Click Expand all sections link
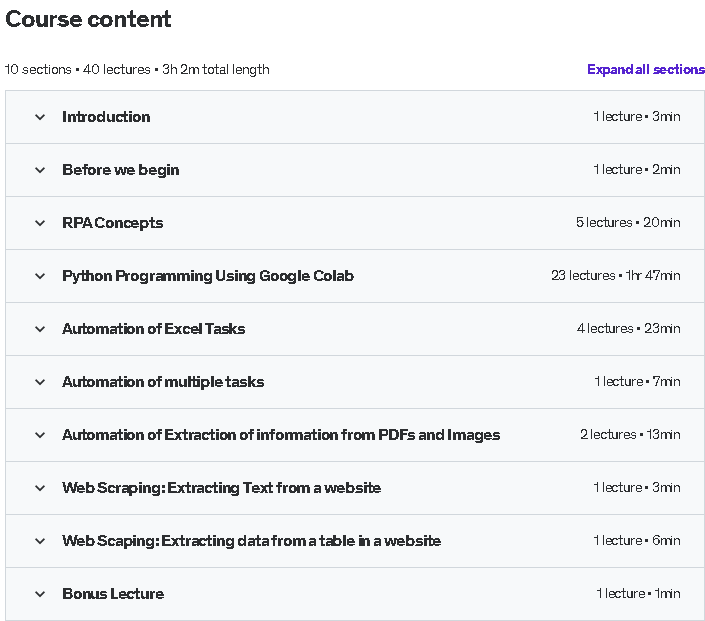 click(x=646, y=69)
